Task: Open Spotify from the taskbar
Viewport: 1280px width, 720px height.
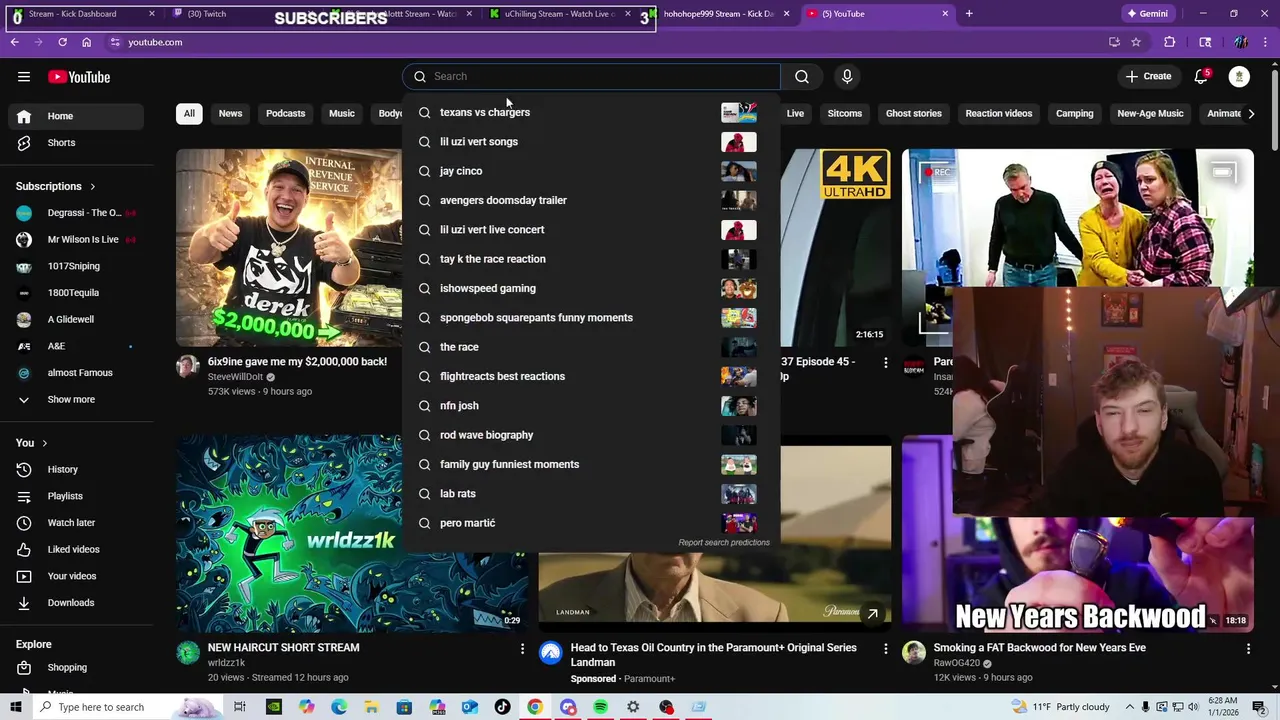Action: click(x=600, y=707)
